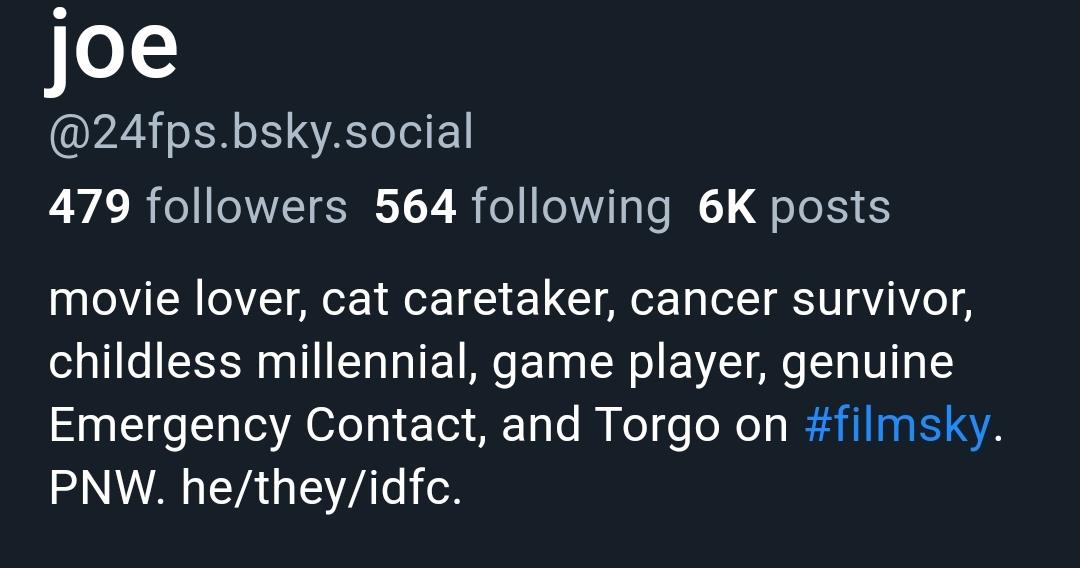Click the display name "joe"

click(x=112, y=48)
